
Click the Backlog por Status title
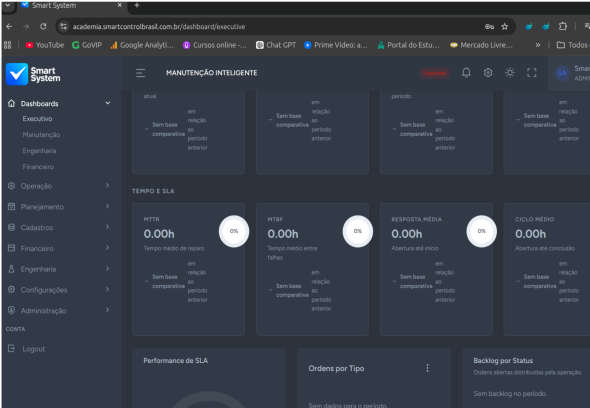(503, 361)
